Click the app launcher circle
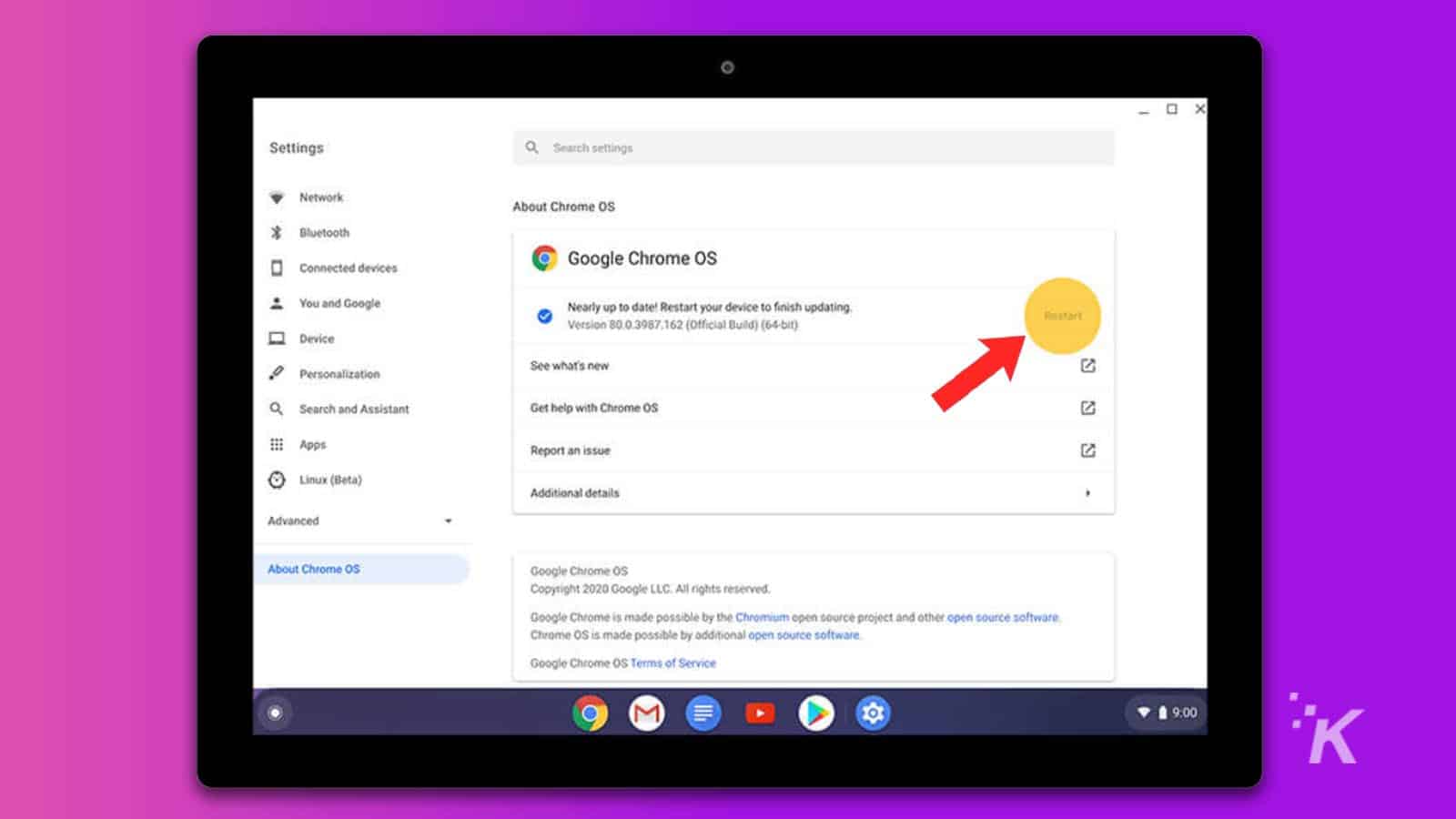The height and width of the screenshot is (819, 1456). (x=275, y=713)
